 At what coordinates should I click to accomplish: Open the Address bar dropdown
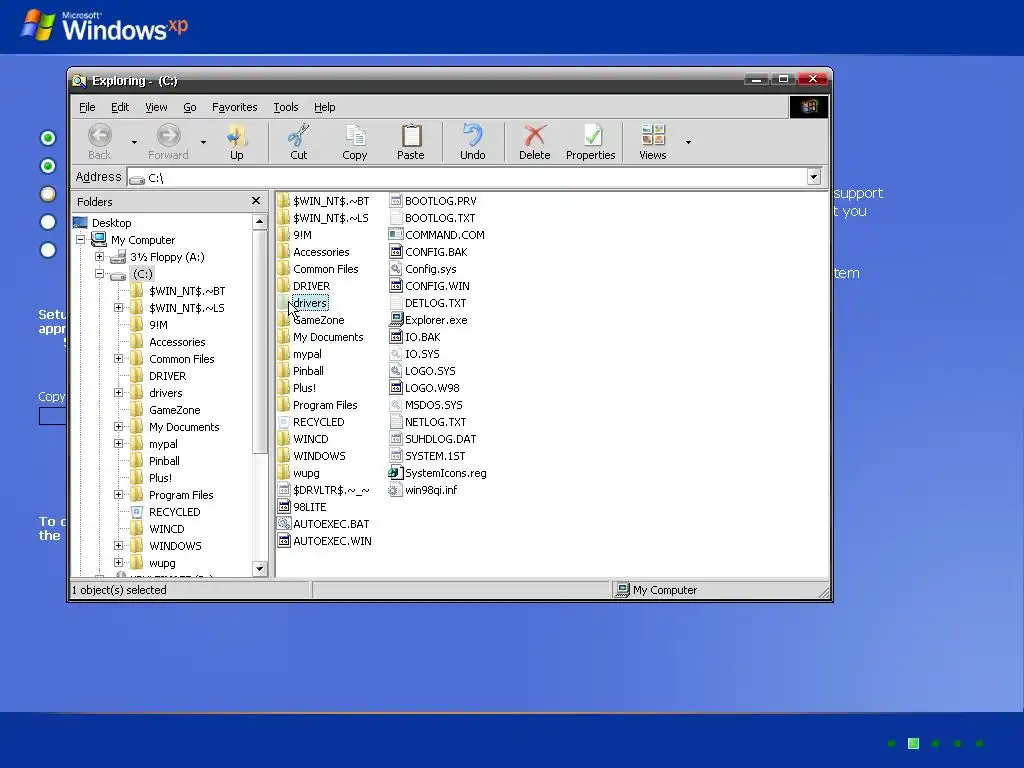click(814, 177)
